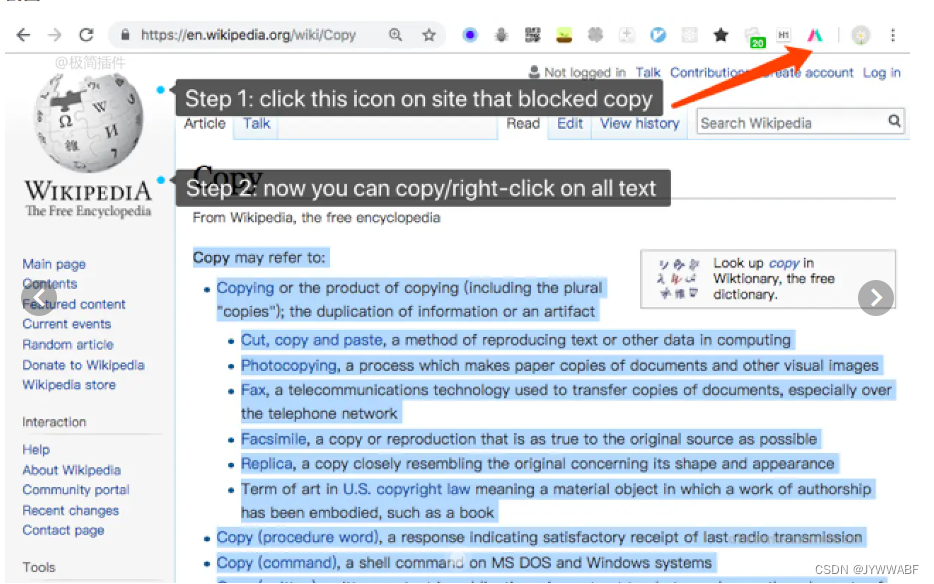Click About Wikipedia in sidebar
Image resolution: width=934 pixels, height=584 pixels.
click(x=71, y=470)
